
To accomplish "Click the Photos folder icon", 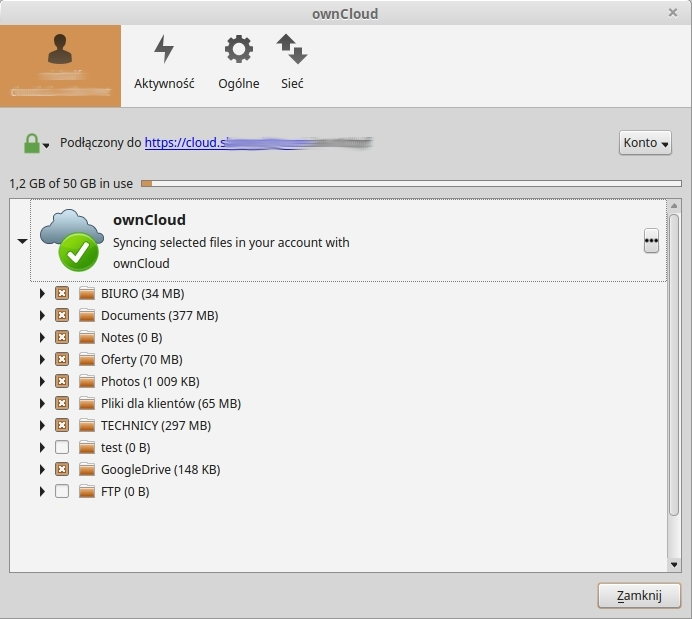I will pyautogui.click(x=87, y=381).
